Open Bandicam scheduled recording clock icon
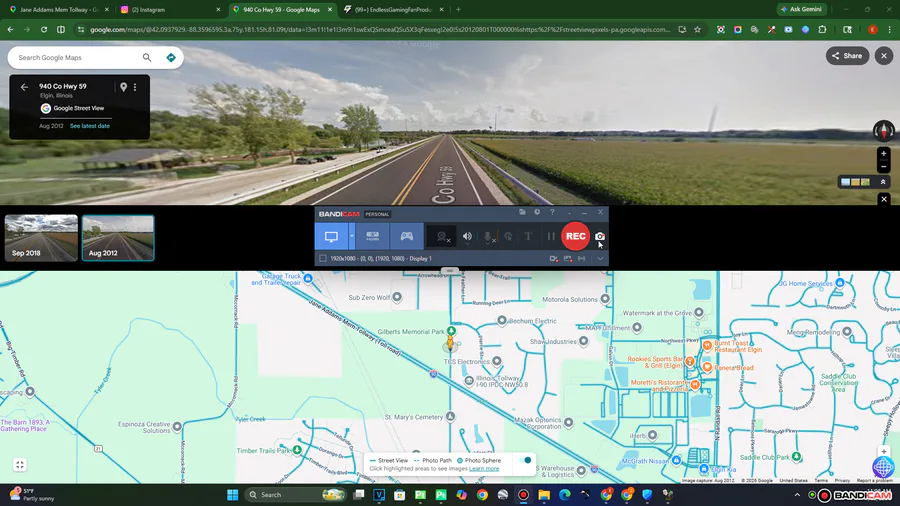The image size is (900, 506). click(537, 212)
